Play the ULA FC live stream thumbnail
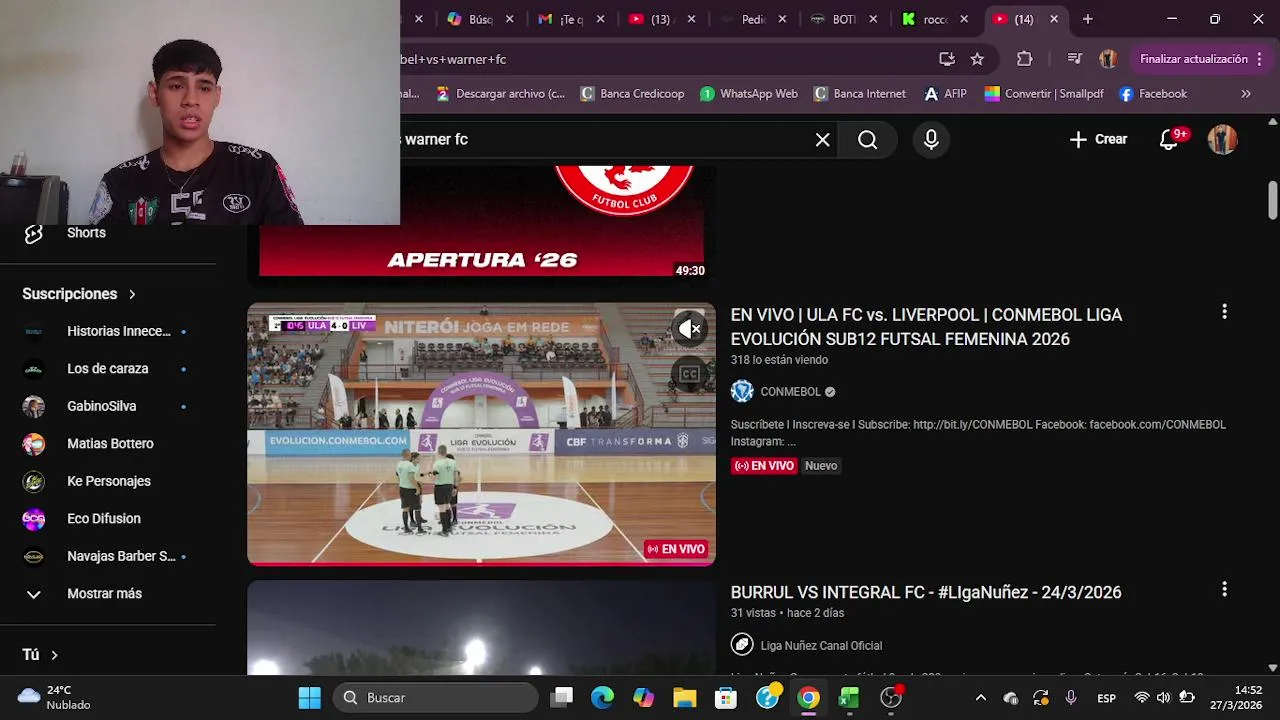 click(x=481, y=434)
